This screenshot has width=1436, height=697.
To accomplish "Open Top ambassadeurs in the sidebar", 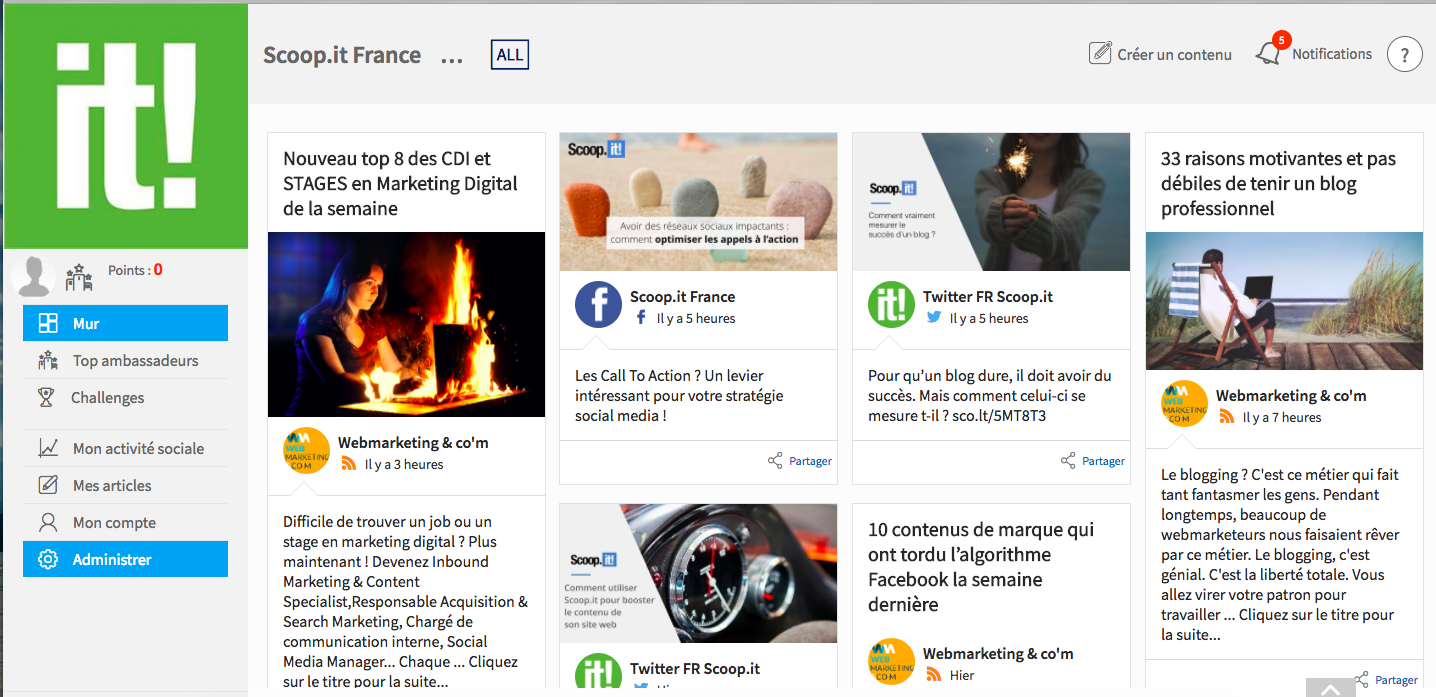I will pos(125,360).
